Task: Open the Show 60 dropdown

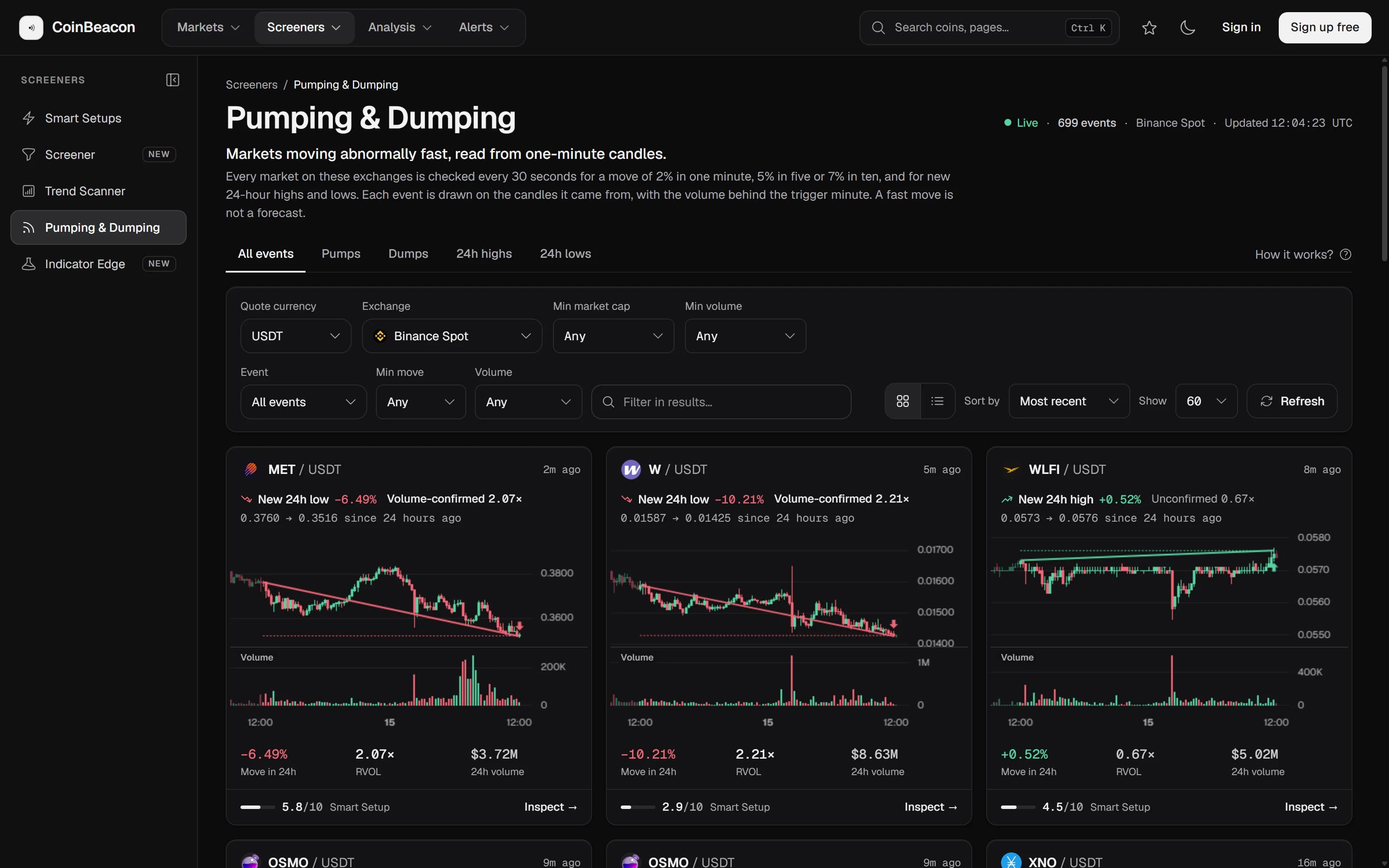Action: tap(1206, 401)
